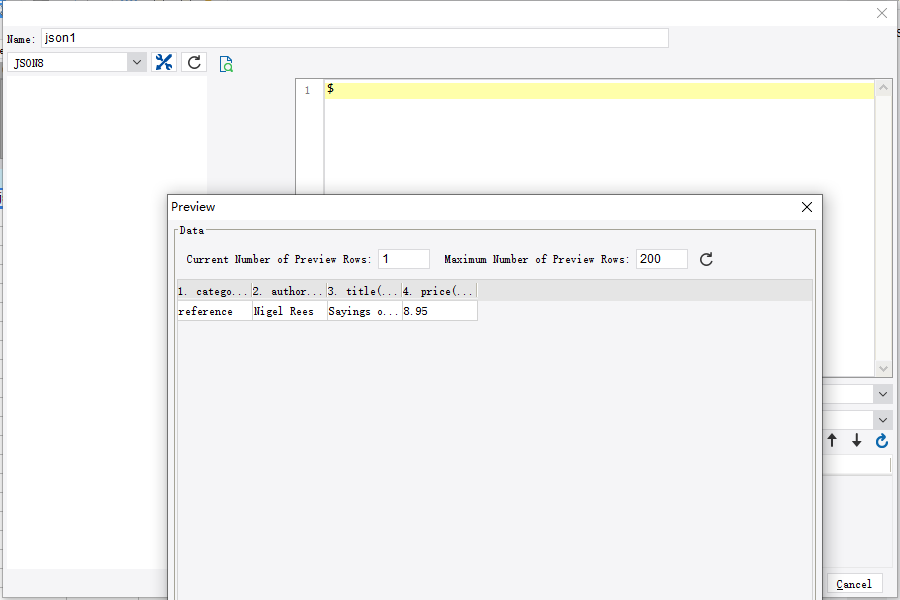Image resolution: width=900 pixels, height=600 pixels.
Task: Click line number 1 in editor gutter
Action: pyautogui.click(x=308, y=90)
